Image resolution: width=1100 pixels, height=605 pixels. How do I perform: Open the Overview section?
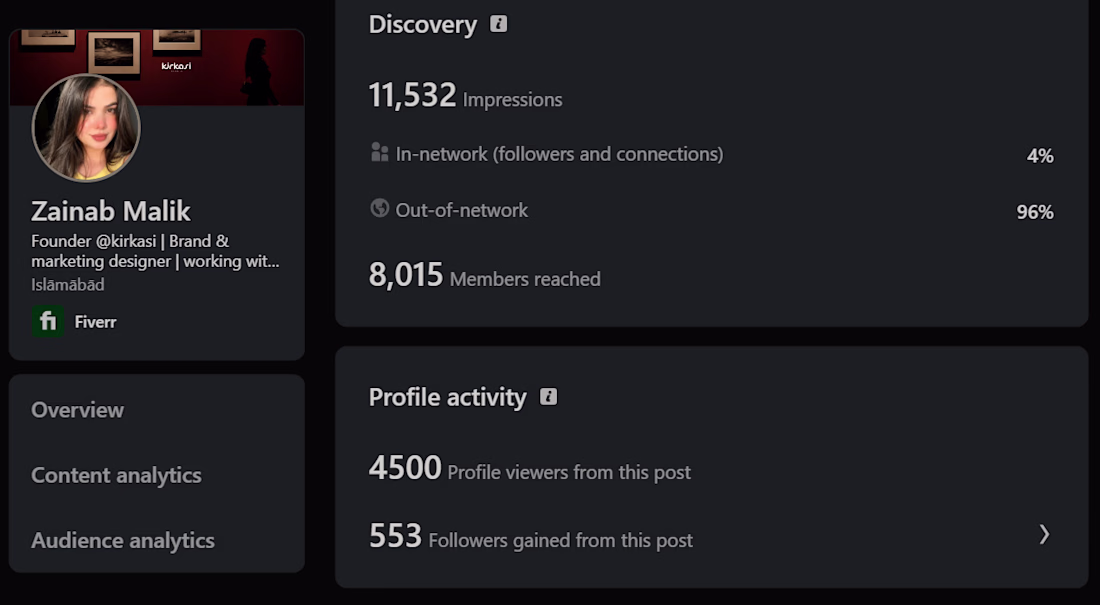tap(77, 410)
